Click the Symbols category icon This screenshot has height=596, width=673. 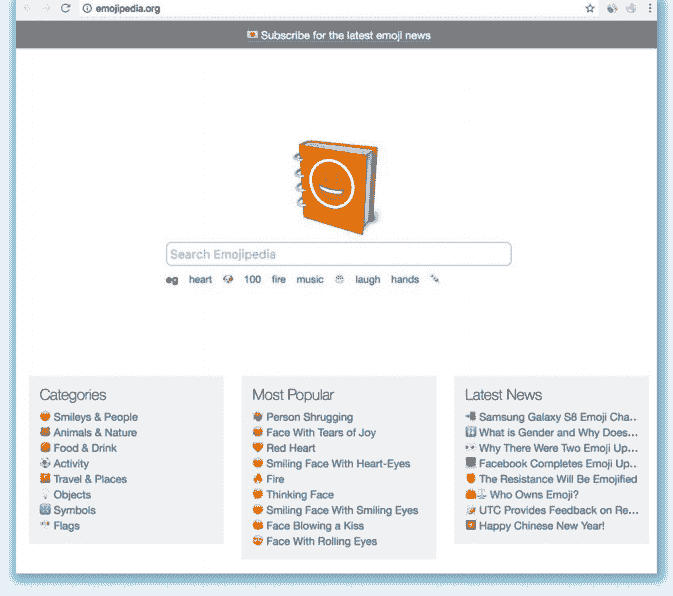45,510
